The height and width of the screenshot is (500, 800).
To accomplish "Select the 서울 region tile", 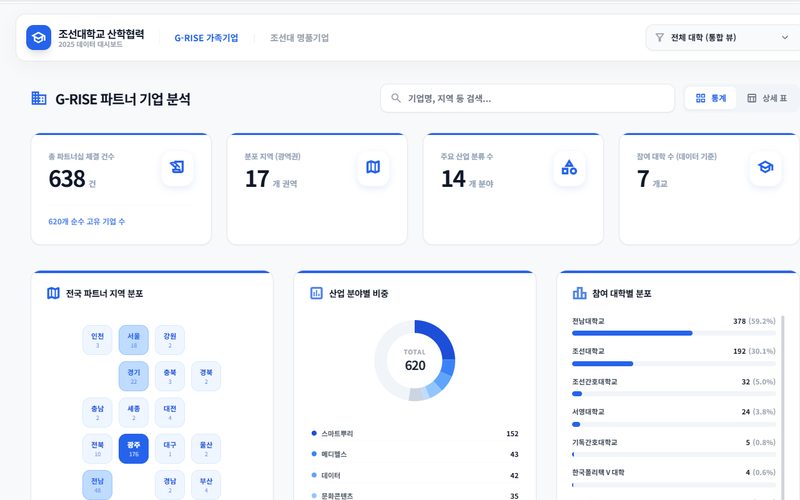I will point(134,340).
